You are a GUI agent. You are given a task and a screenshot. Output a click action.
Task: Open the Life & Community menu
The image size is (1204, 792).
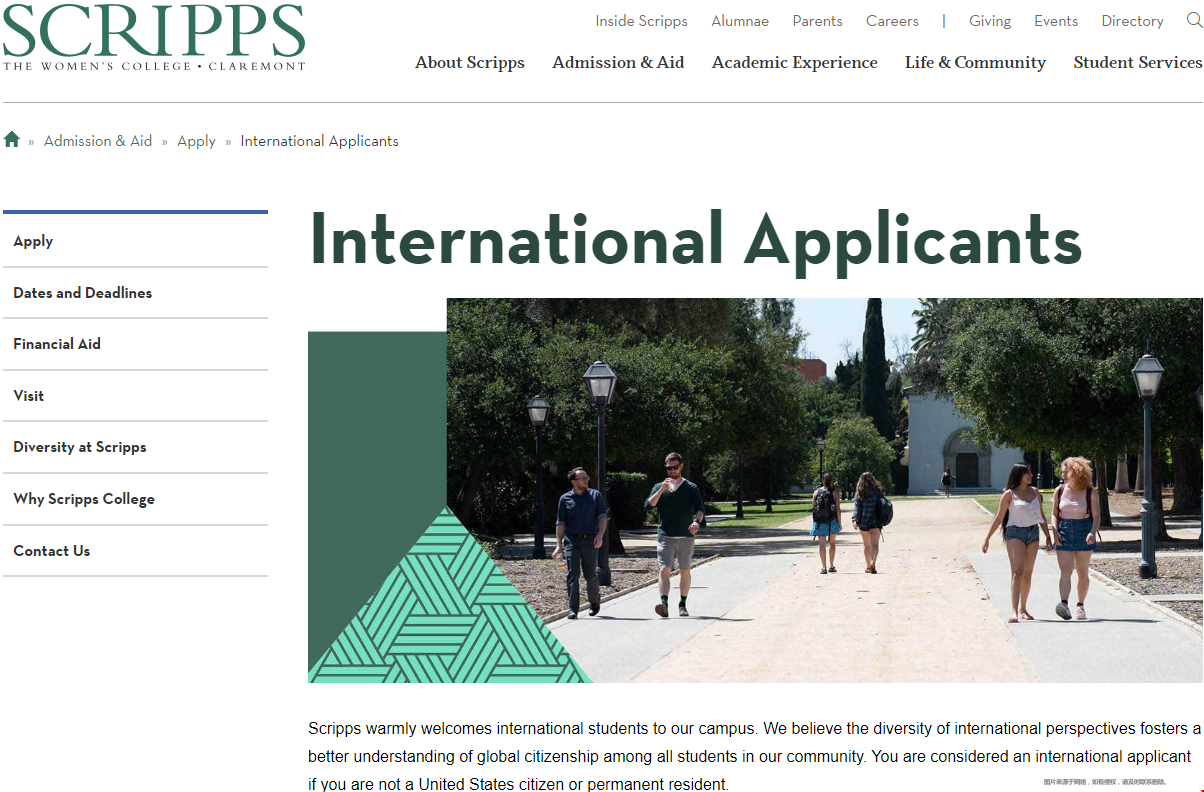pyautogui.click(x=975, y=62)
